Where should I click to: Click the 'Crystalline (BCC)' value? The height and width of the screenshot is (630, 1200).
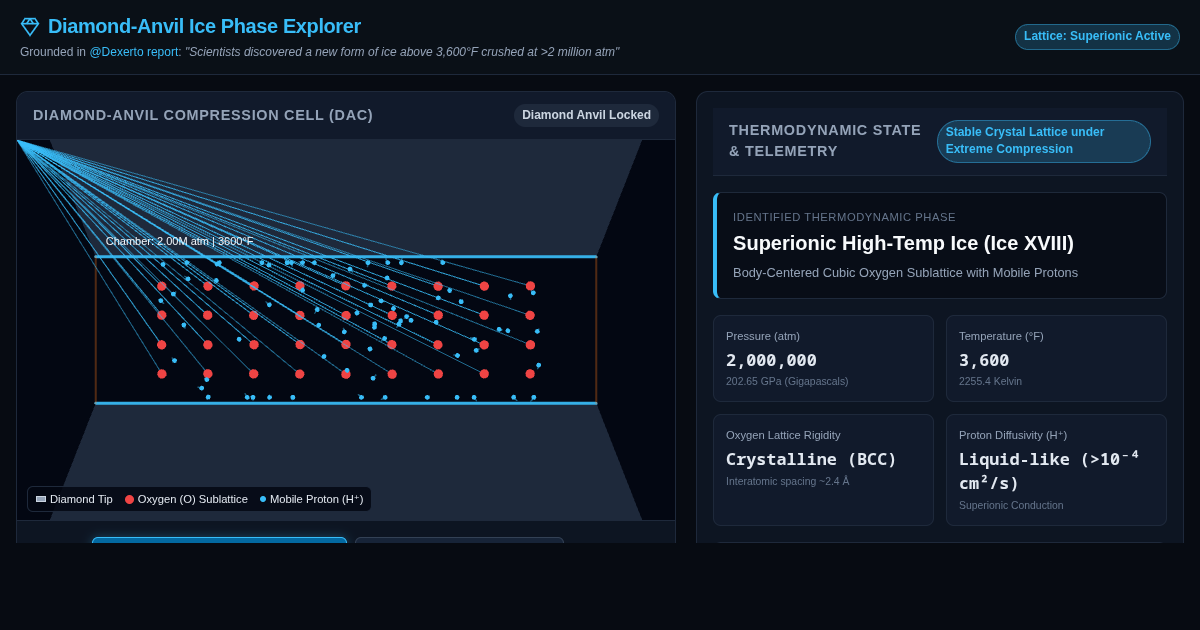tap(812, 459)
